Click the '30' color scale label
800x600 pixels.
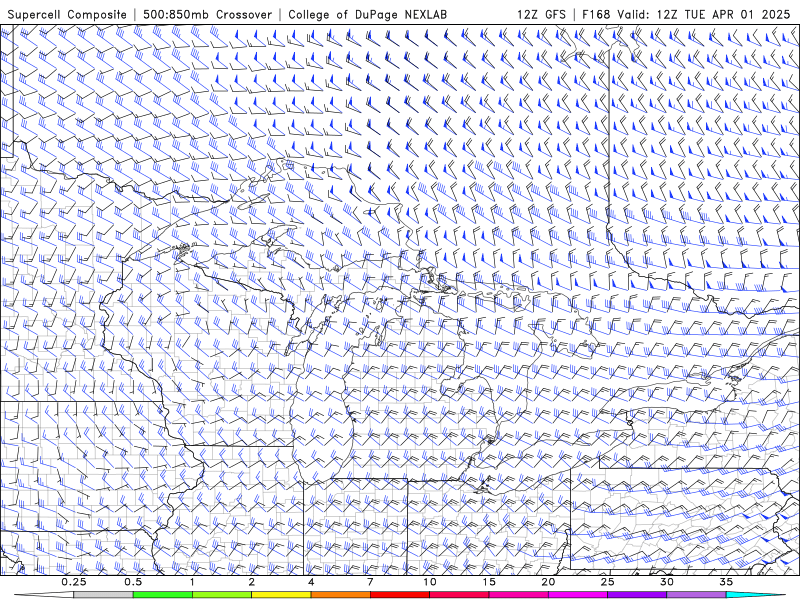pos(666,582)
